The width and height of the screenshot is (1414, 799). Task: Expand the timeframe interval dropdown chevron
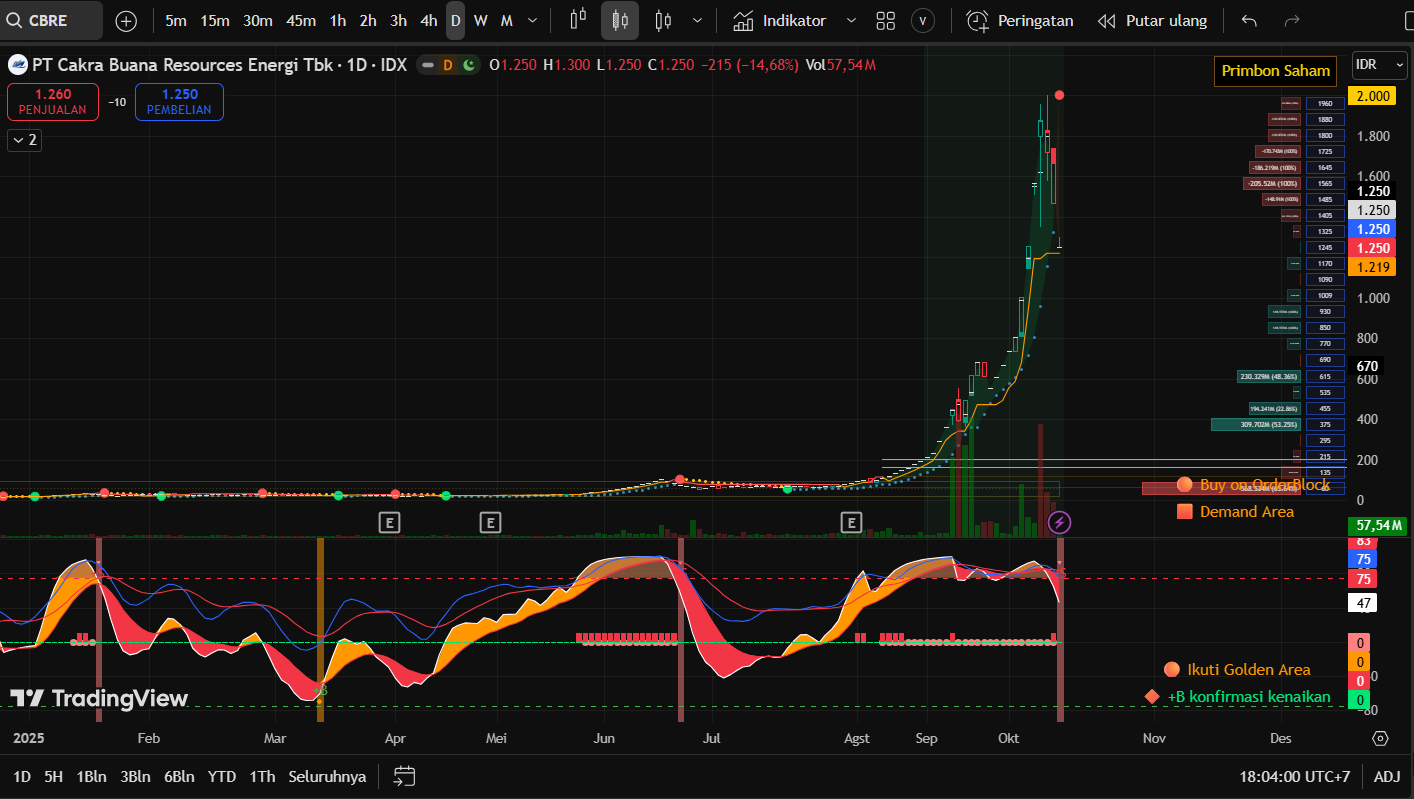[532, 21]
